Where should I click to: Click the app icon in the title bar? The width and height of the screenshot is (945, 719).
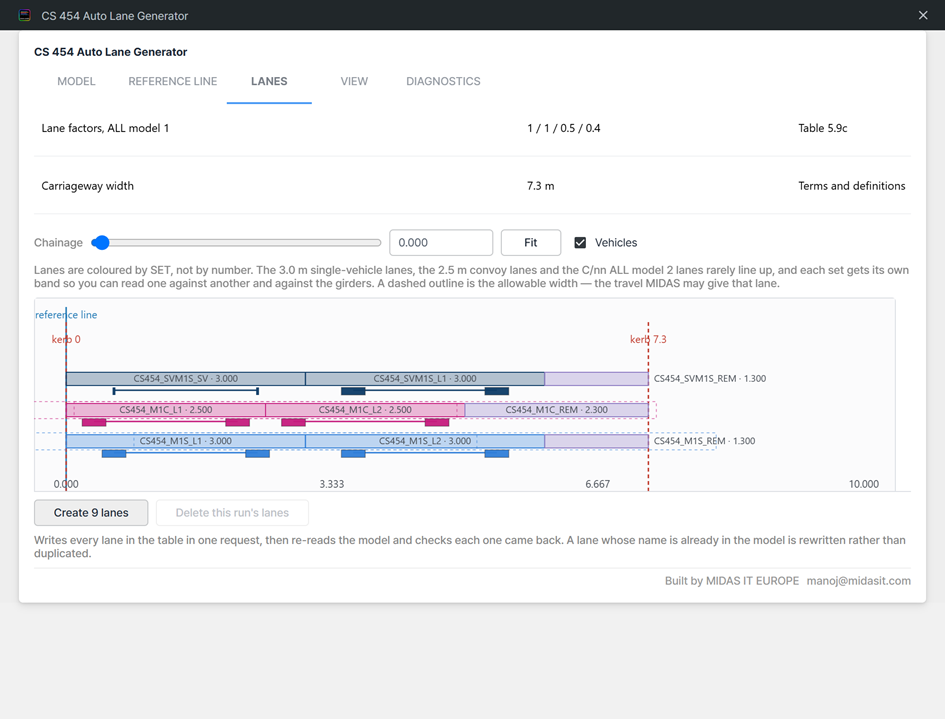point(25,16)
